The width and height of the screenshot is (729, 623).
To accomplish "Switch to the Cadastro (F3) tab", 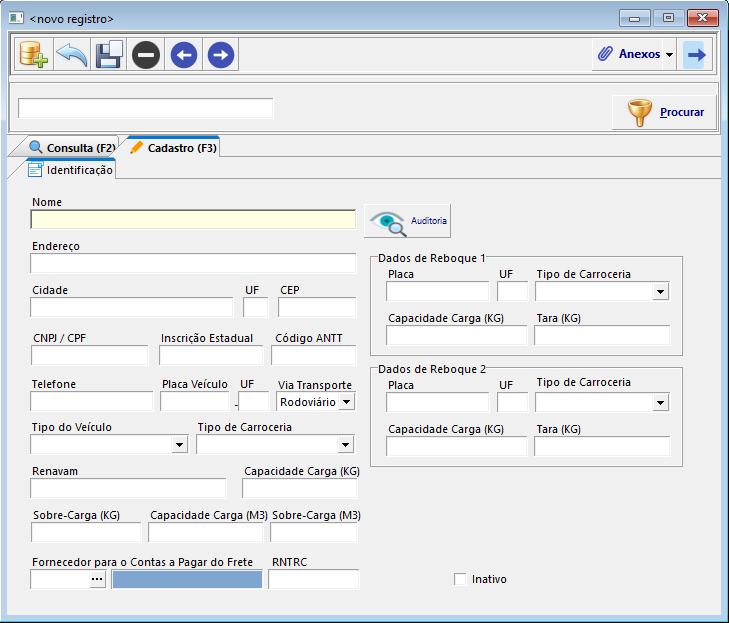I will tap(172, 148).
